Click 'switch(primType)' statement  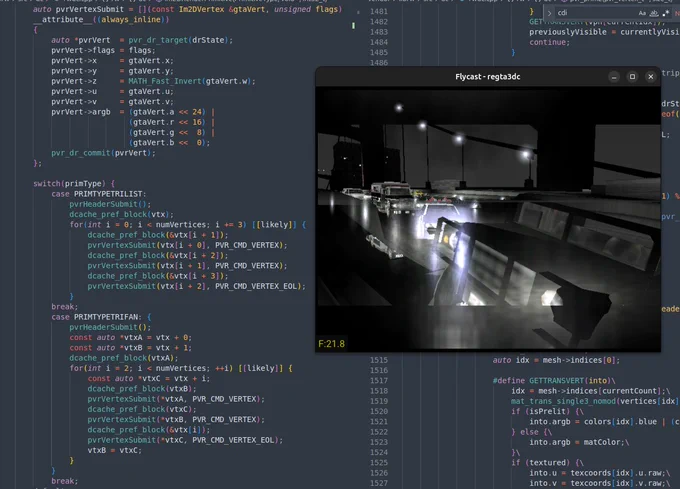click(74, 183)
